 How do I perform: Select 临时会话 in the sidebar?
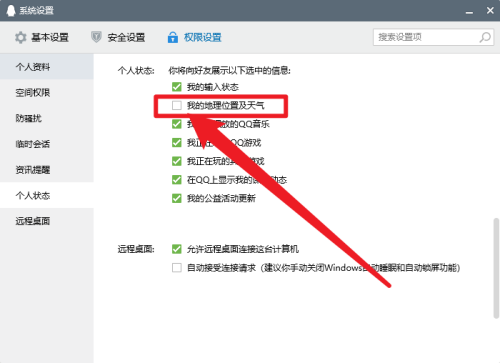click(47, 144)
